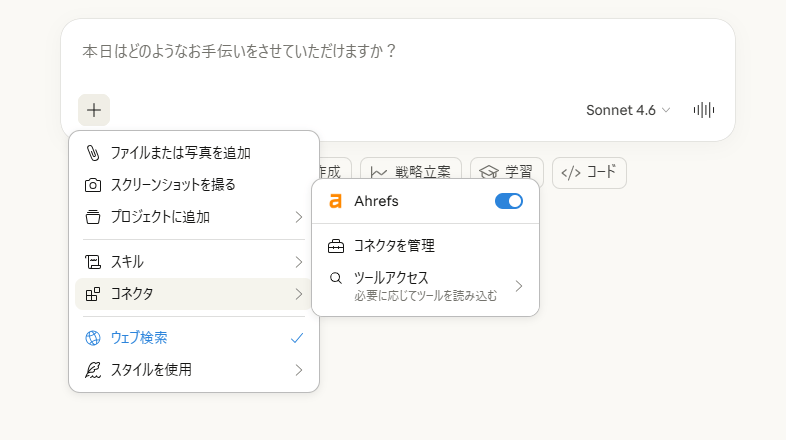The image size is (786, 440).
Task: Click the connectors grid icon
Action: click(93, 294)
